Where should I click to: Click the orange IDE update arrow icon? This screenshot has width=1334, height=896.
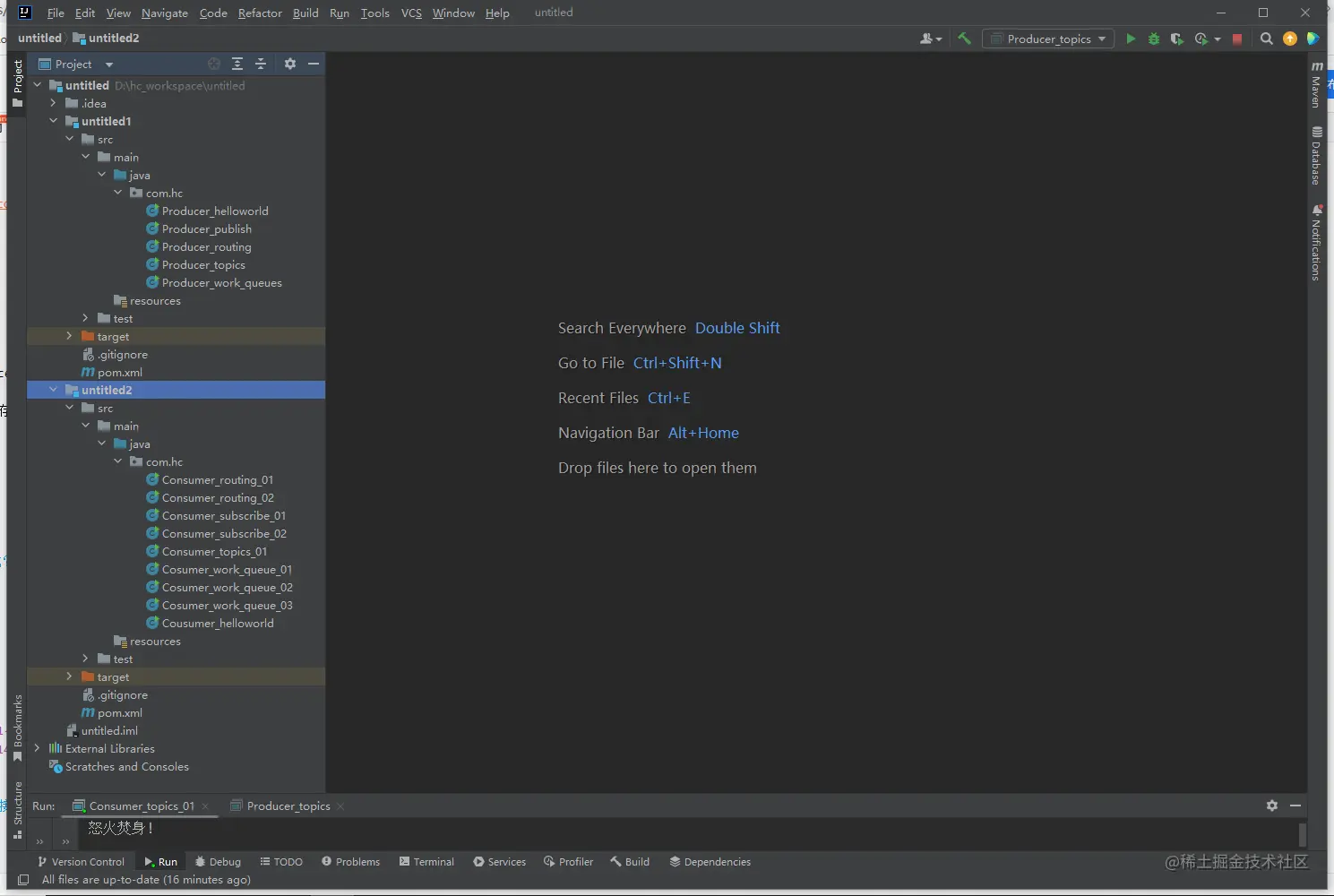pos(1290,39)
